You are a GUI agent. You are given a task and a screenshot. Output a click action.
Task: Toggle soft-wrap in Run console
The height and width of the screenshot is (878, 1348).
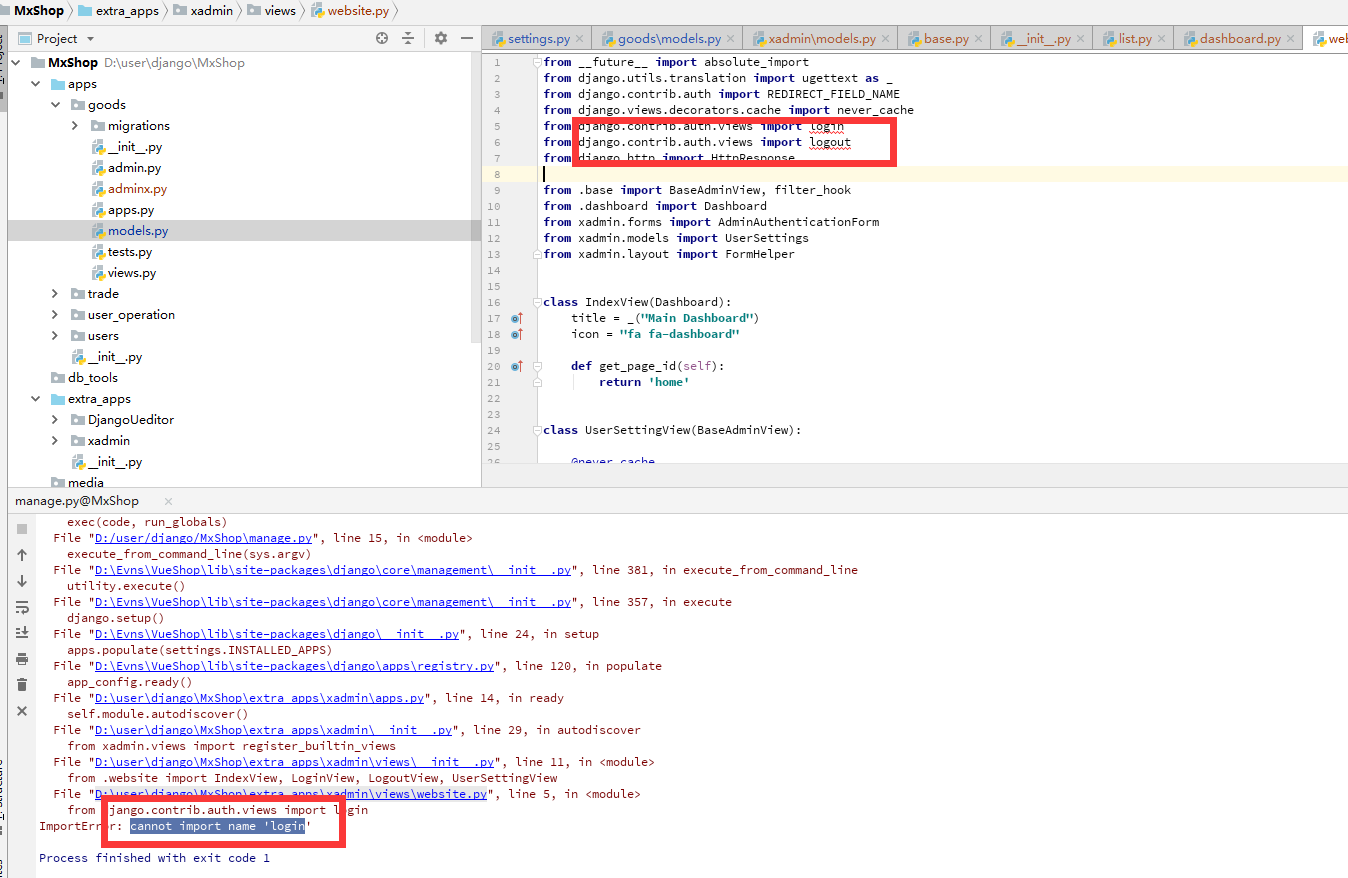click(22, 607)
